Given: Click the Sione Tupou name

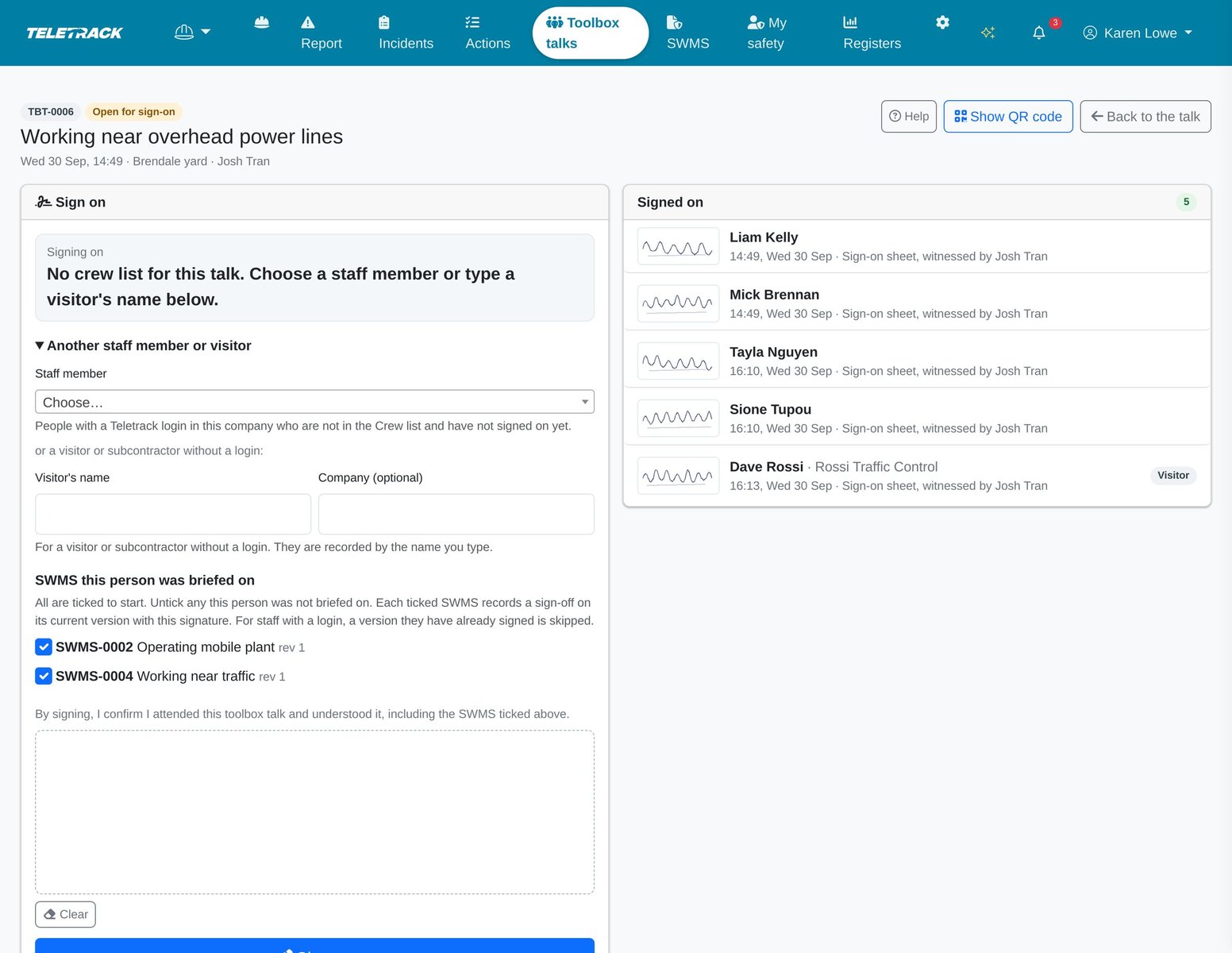Looking at the screenshot, I should pos(770,410).
